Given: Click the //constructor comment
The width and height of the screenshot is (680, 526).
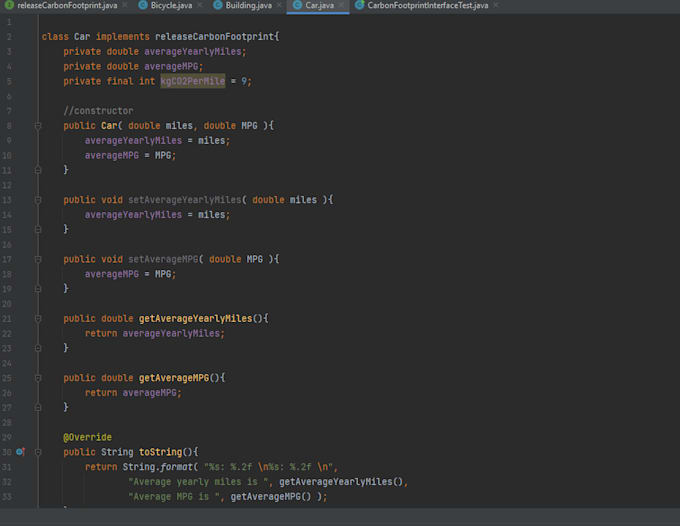Looking at the screenshot, I should point(98,111).
